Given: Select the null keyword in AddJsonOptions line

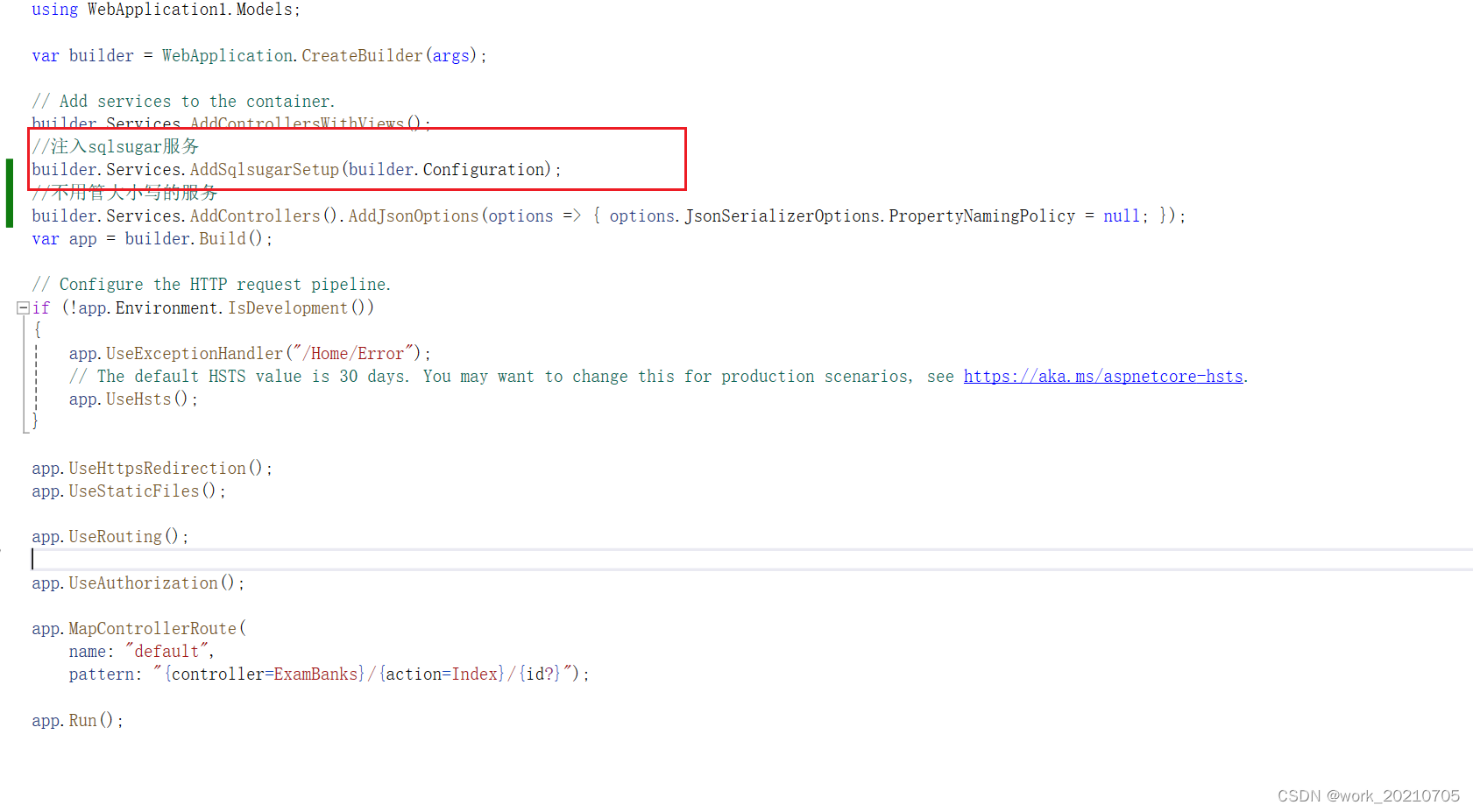Looking at the screenshot, I should coord(1121,215).
